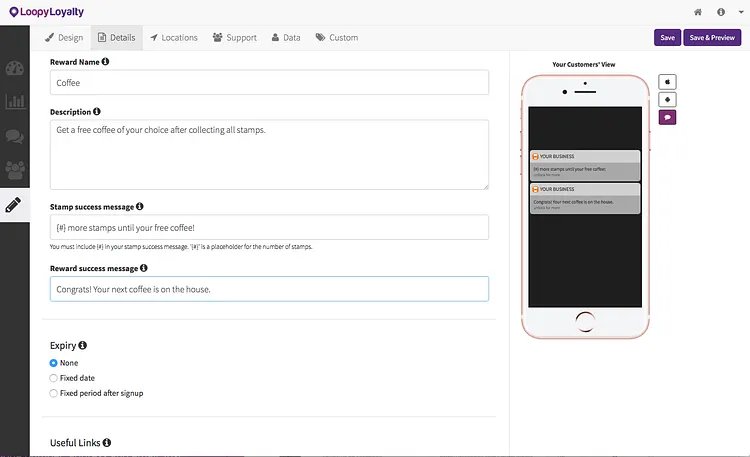Viewport: 750px width, 457px height.
Task: Click the placeholder hint text under stamp message
Action: 181,247
